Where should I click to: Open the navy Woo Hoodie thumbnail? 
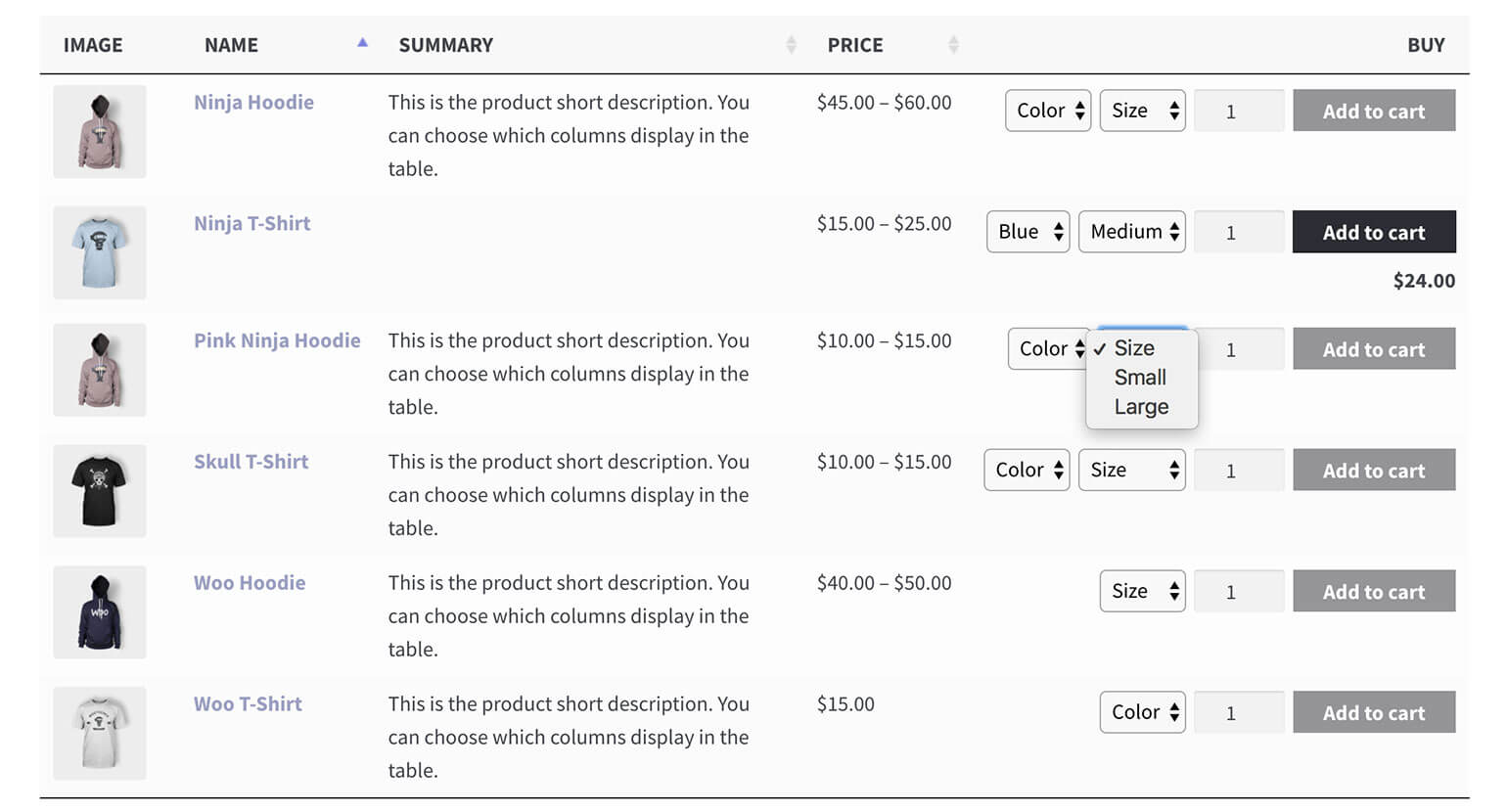point(100,612)
